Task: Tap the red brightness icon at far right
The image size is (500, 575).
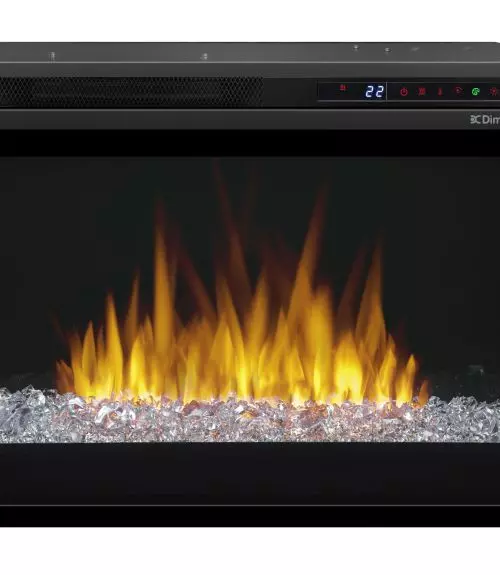Action: point(494,91)
